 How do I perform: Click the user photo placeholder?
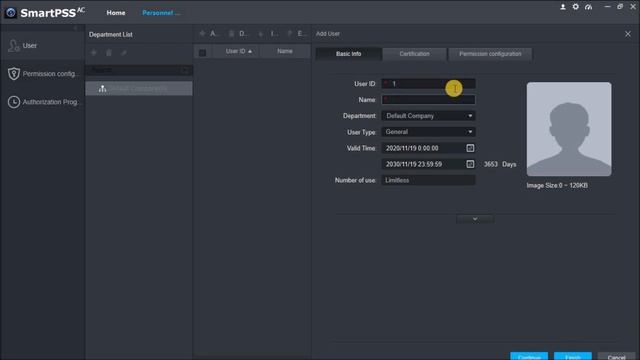click(x=569, y=129)
